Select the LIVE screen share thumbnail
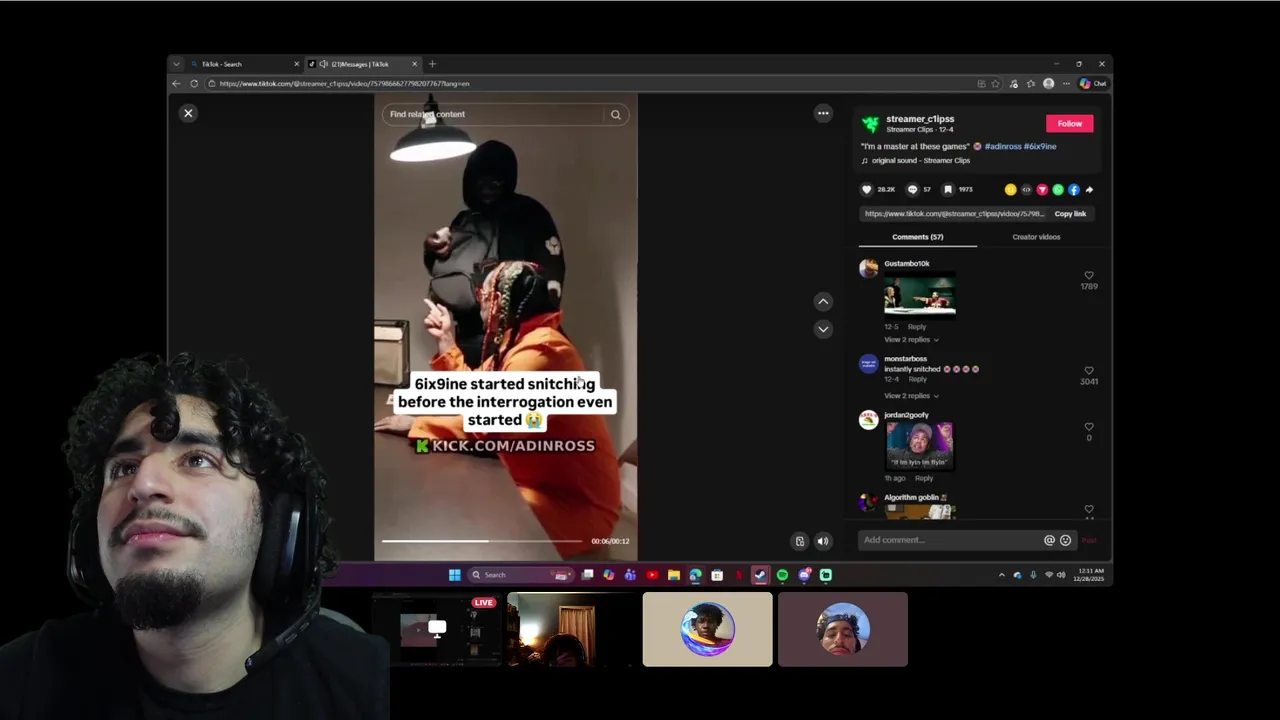The height and width of the screenshot is (720, 1280). click(x=437, y=630)
